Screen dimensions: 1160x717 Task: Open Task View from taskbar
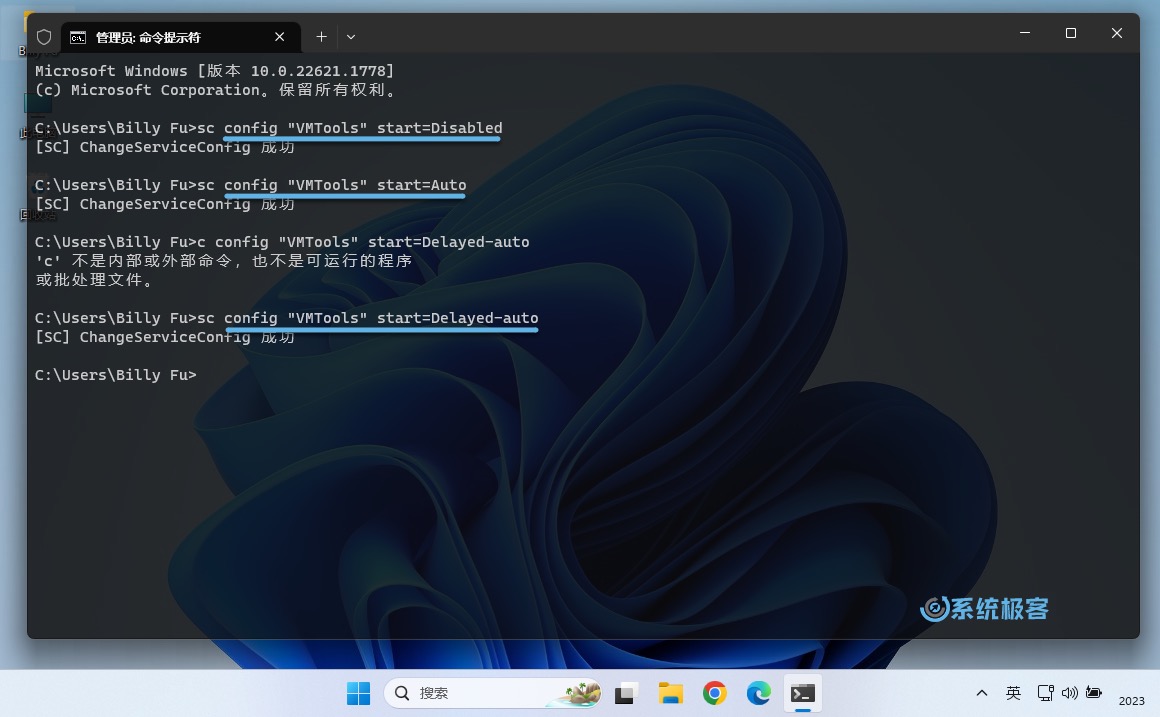point(625,693)
